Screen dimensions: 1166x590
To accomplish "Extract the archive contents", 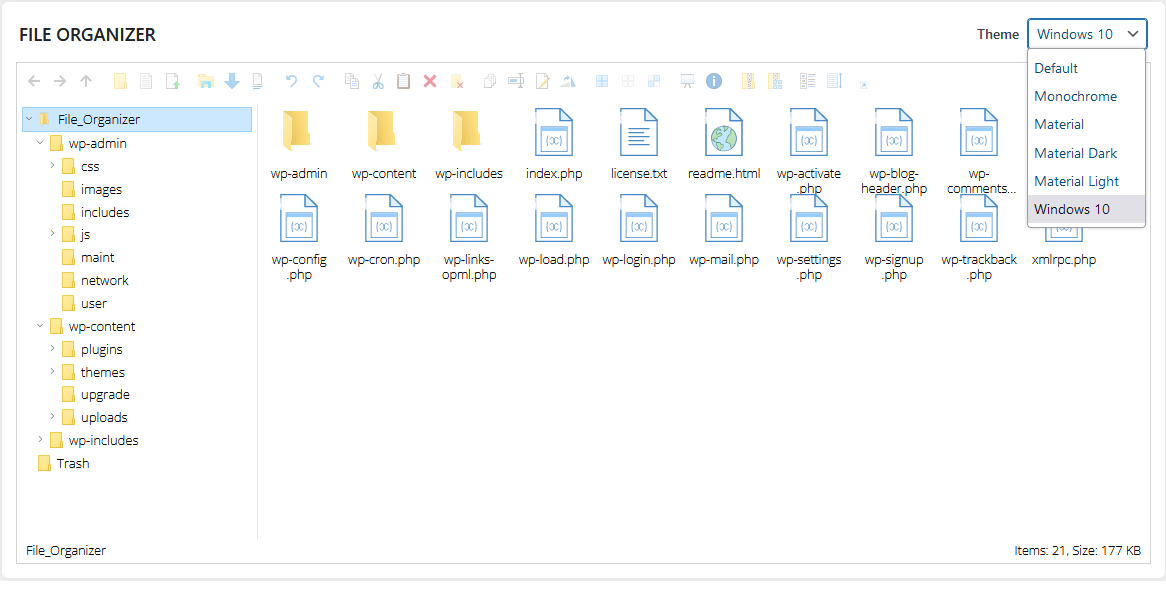I will pyautogui.click(x=775, y=81).
